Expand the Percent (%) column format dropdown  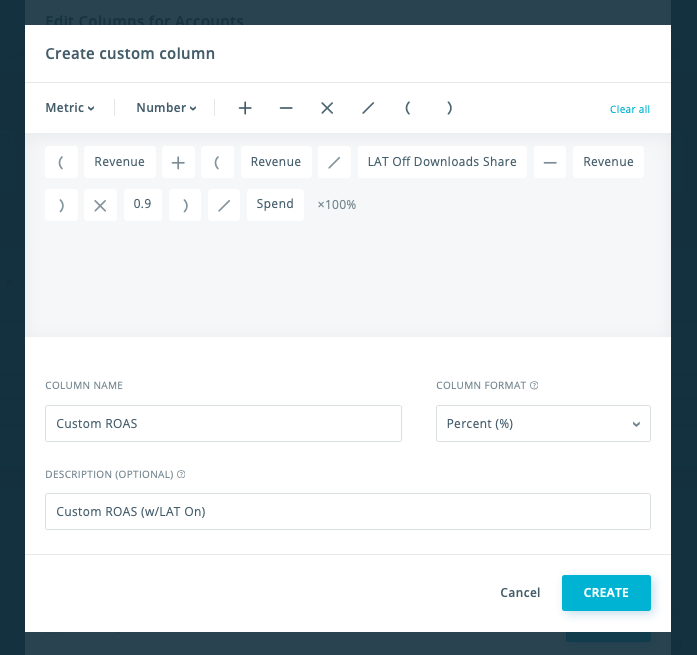click(x=543, y=424)
